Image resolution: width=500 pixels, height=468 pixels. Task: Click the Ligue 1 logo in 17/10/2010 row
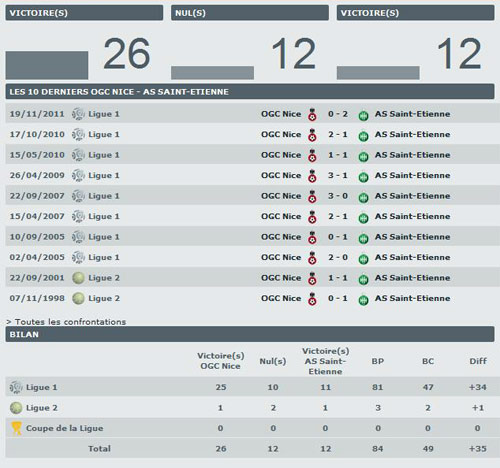(78, 135)
